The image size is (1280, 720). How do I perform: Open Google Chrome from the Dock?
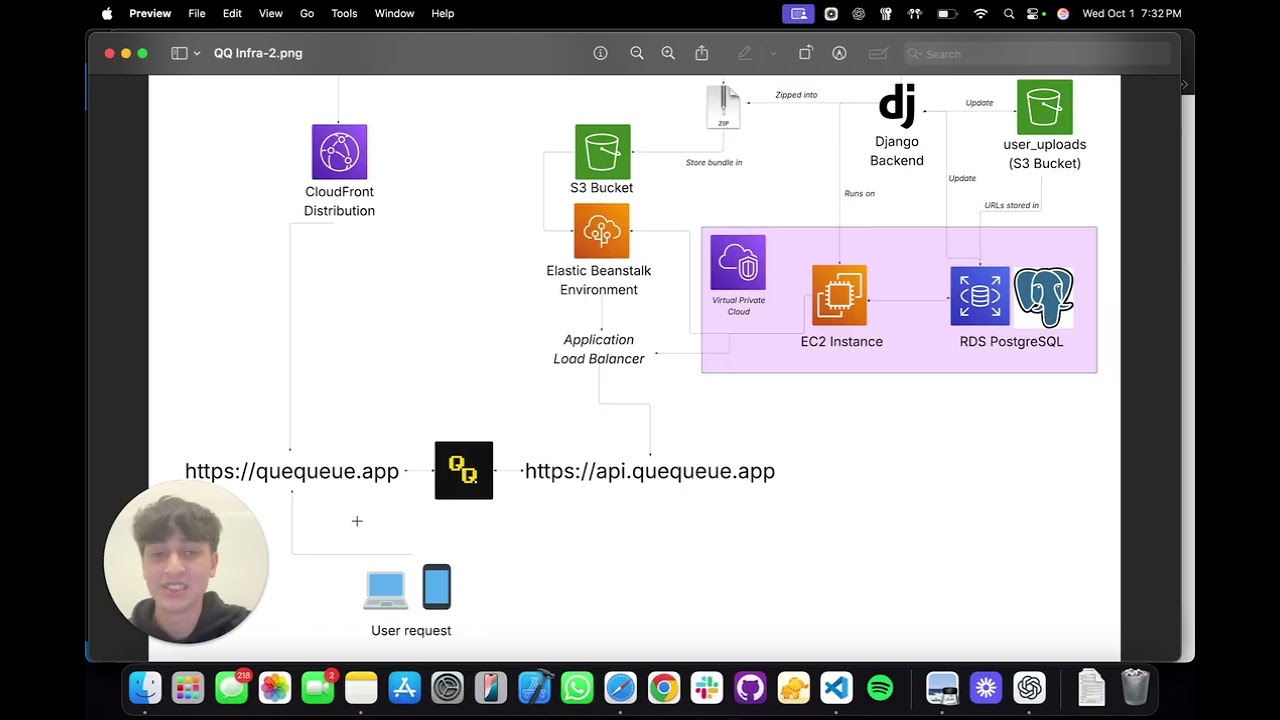[663, 687]
